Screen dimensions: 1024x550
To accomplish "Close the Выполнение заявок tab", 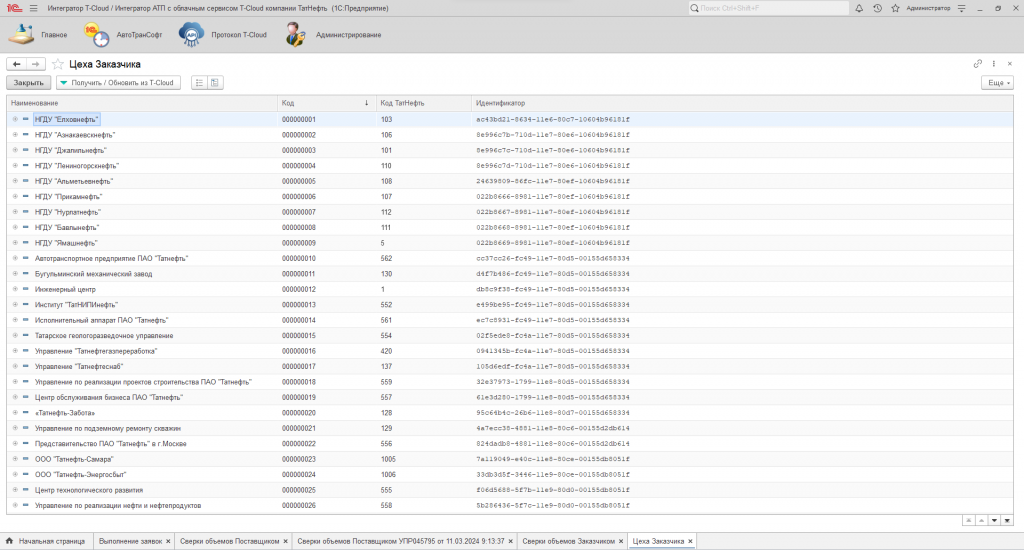I will (x=168, y=541).
